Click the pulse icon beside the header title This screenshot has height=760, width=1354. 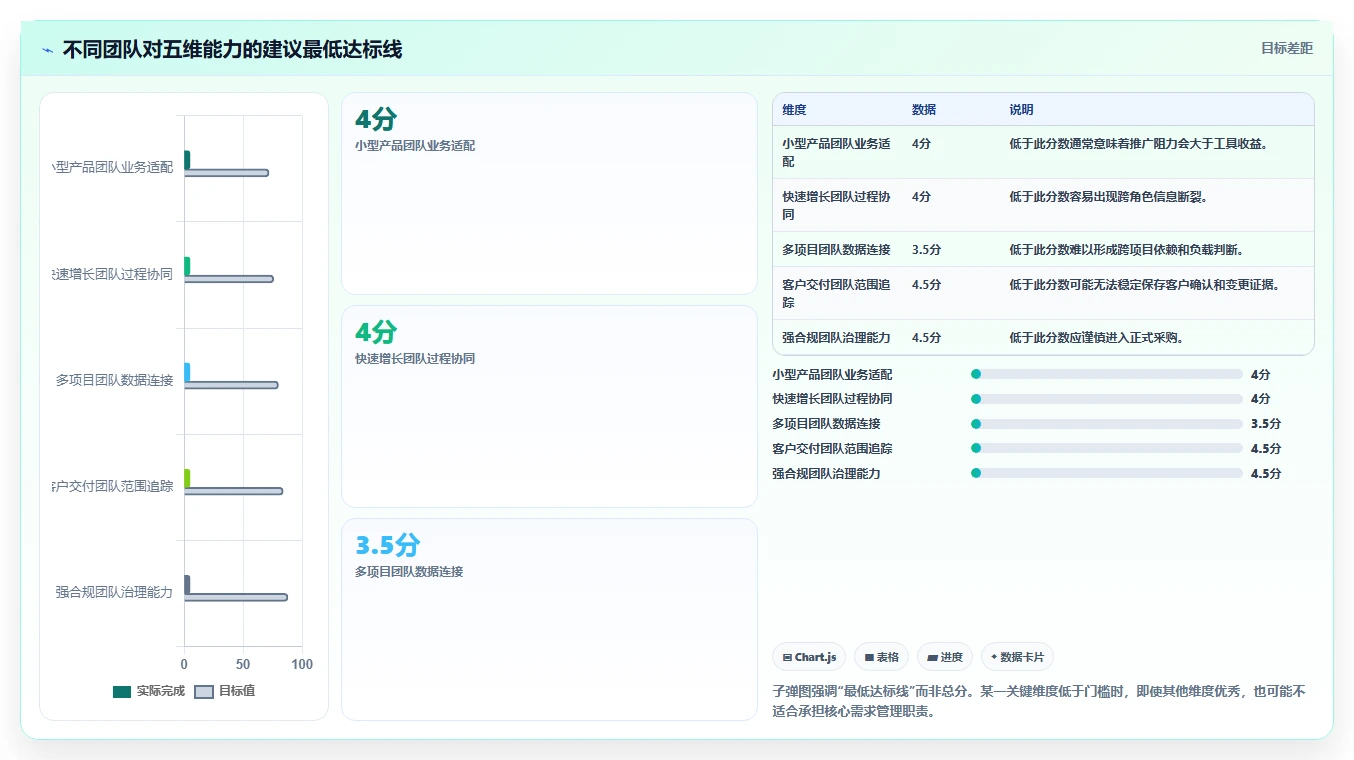pos(47,50)
